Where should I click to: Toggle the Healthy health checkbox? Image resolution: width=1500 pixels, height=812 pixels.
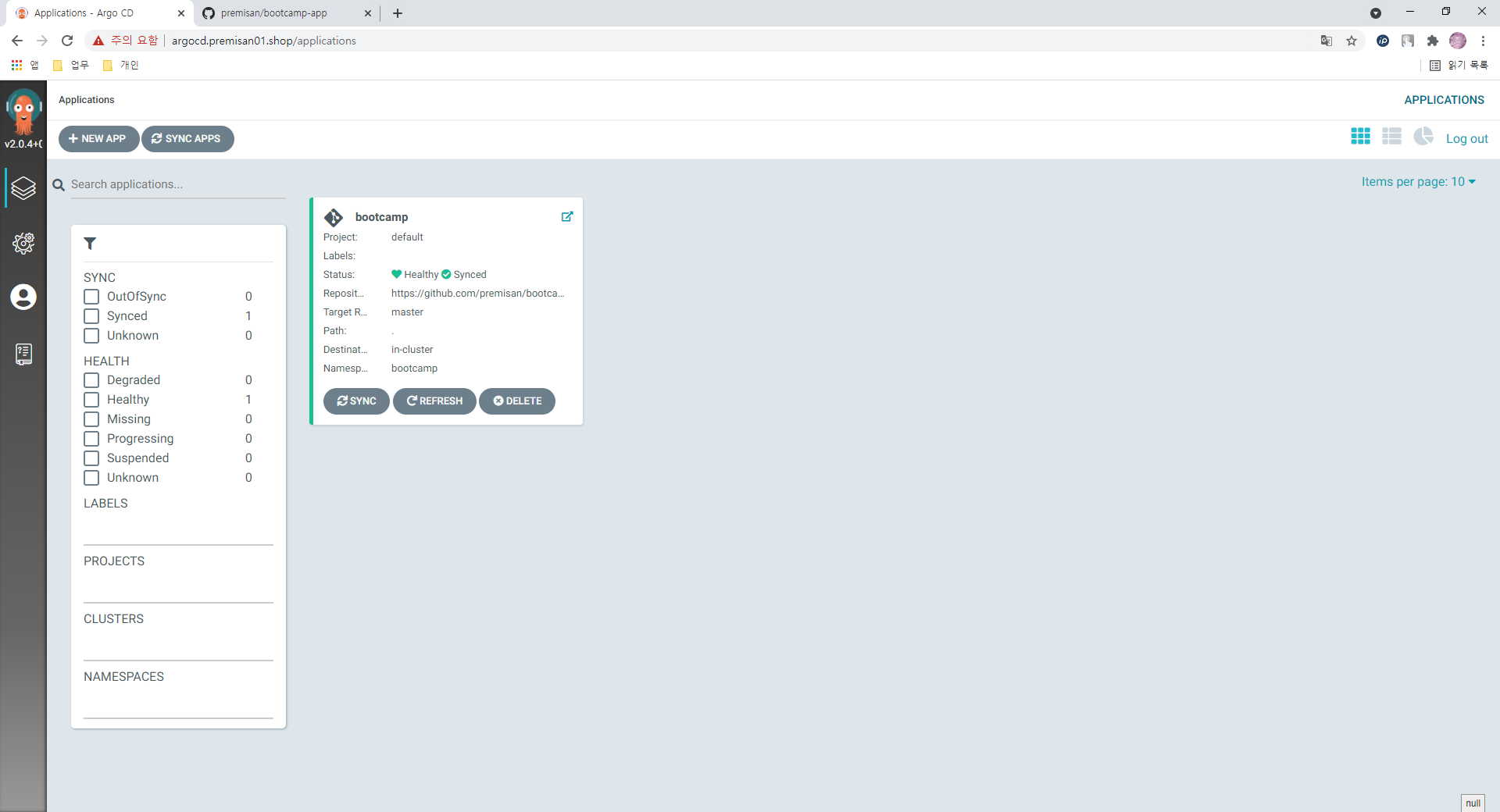click(x=91, y=400)
